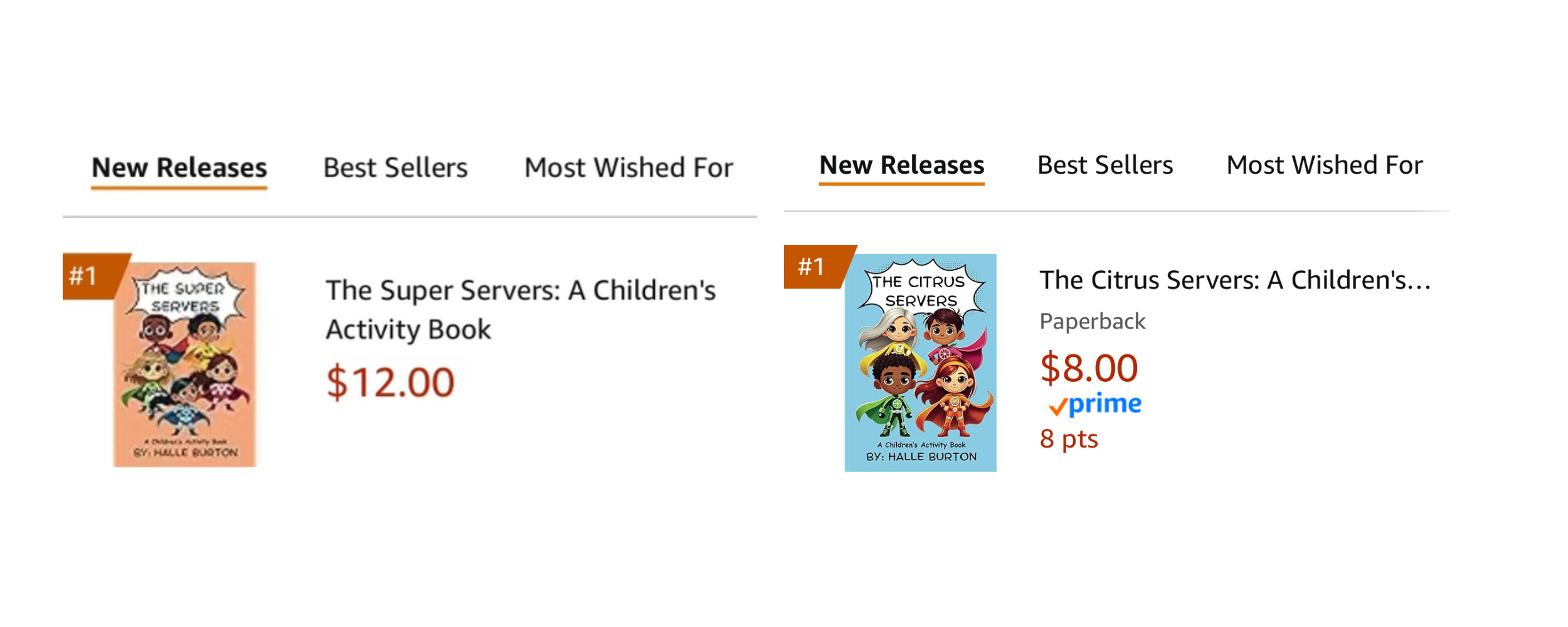Screen dimensions: 1568x627
Task: Open The Citrus Servers title link
Action: 1235,280
